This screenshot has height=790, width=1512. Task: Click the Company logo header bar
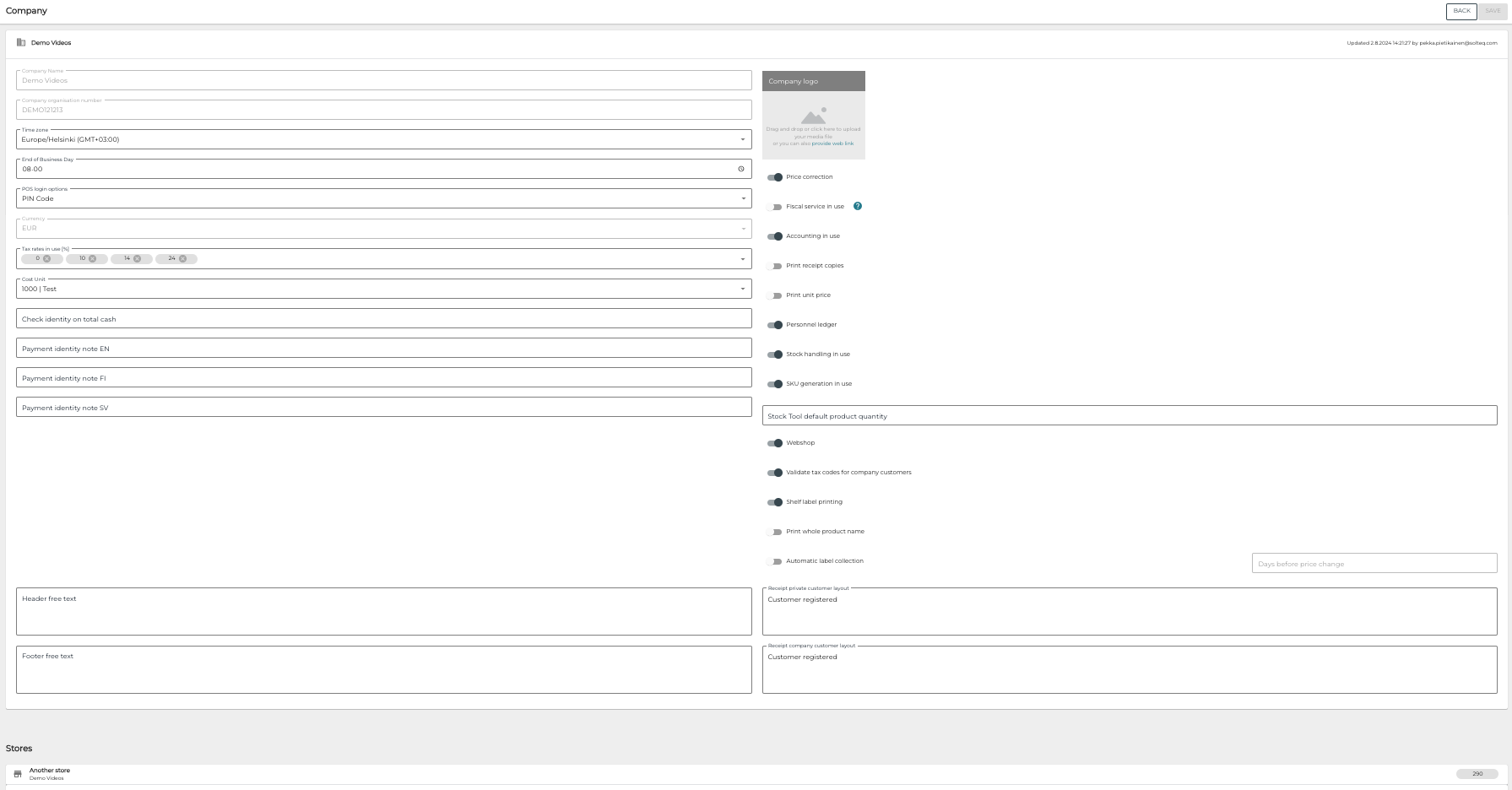(814, 81)
